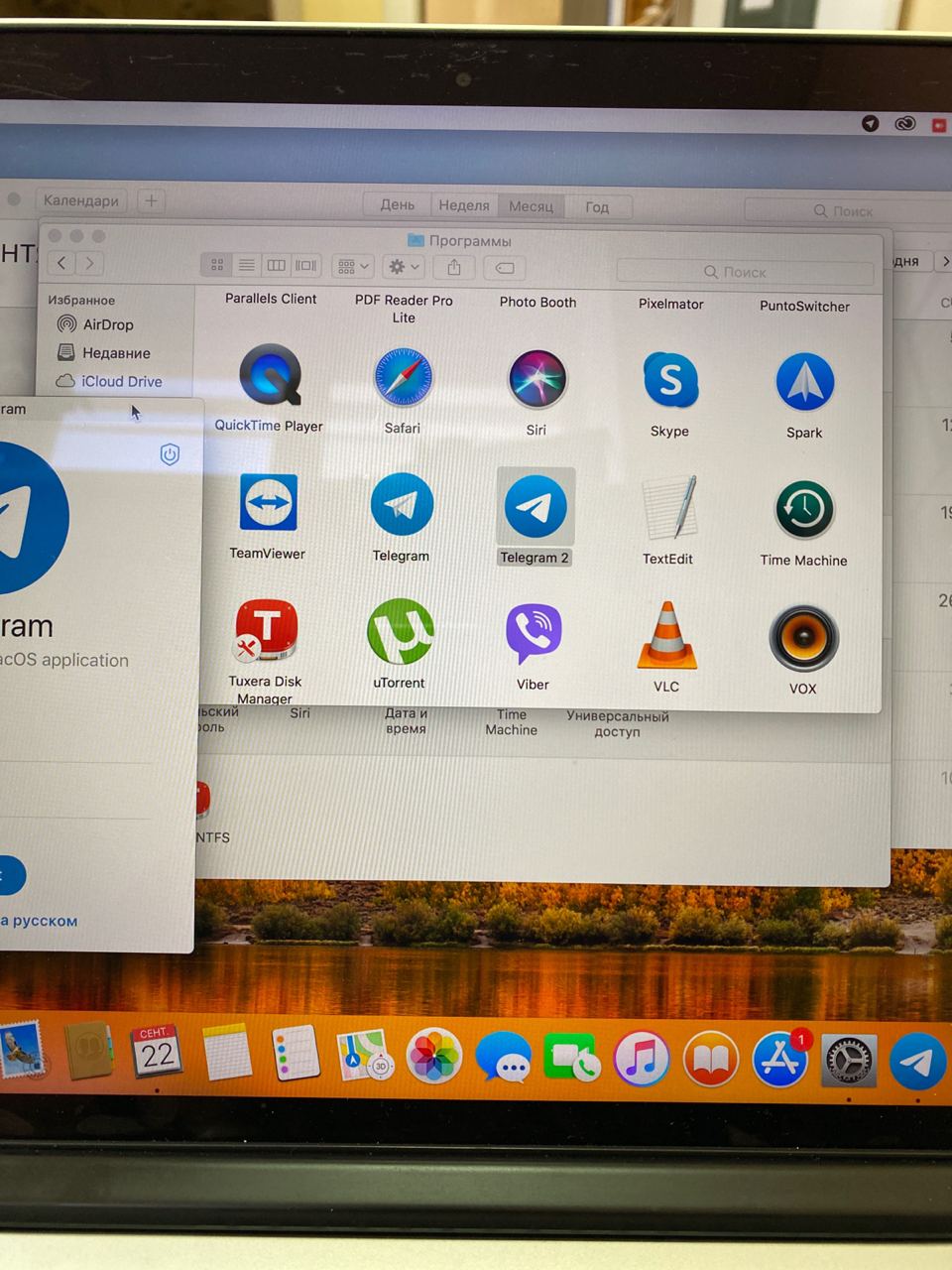The image size is (952, 1270).
Task: Switch Finder to icon view
Action: tap(217, 265)
